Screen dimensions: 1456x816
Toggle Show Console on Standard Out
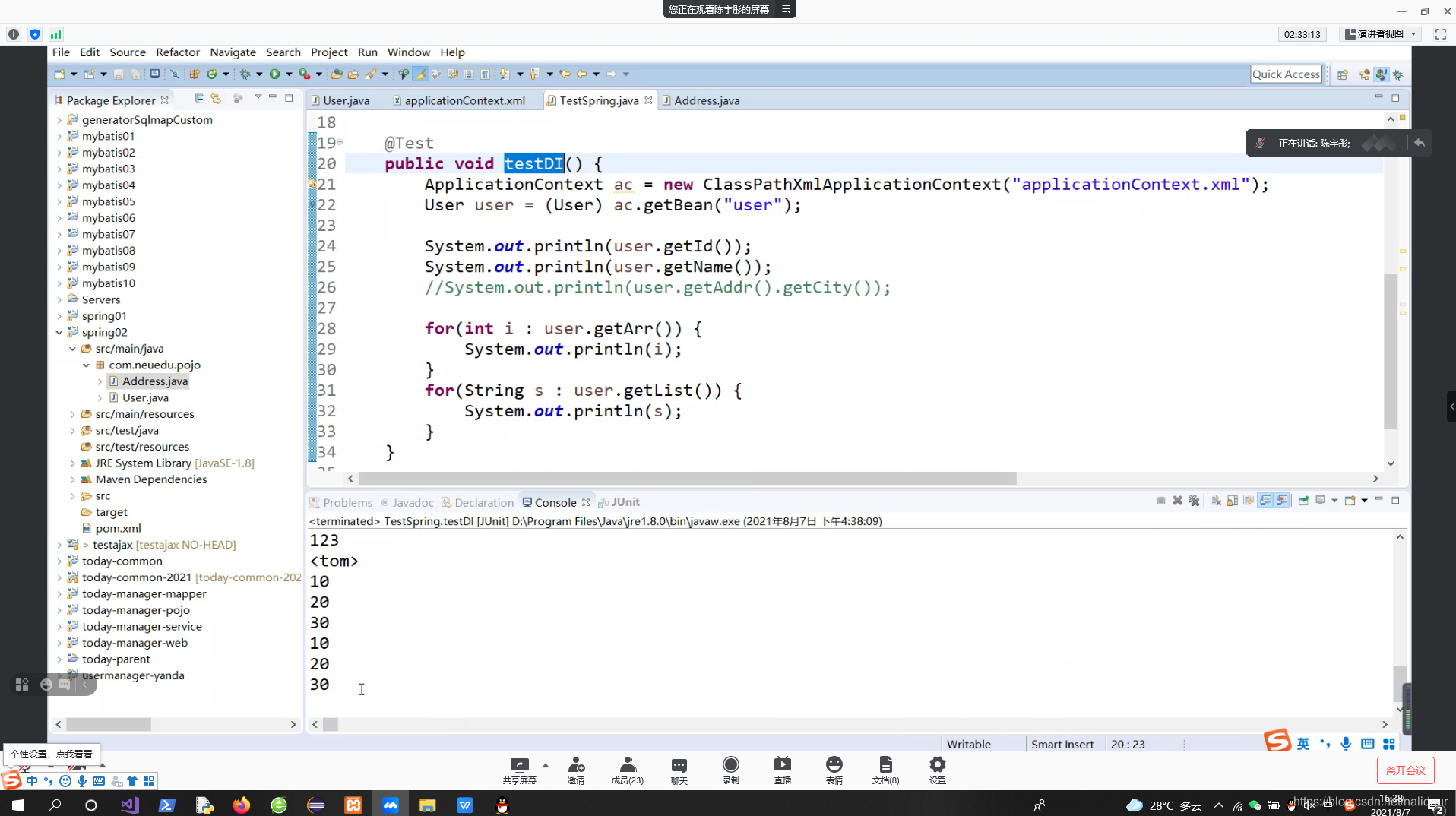click(x=1265, y=501)
